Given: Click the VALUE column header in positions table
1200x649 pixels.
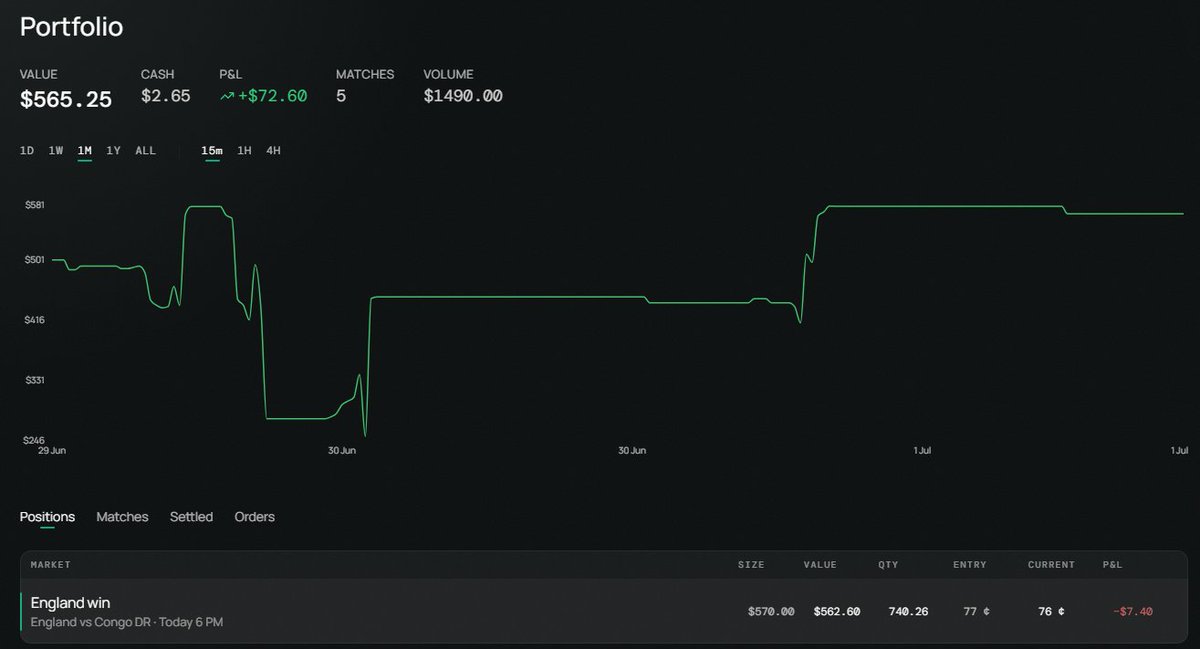Looking at the screenshot, I should 820,565.
